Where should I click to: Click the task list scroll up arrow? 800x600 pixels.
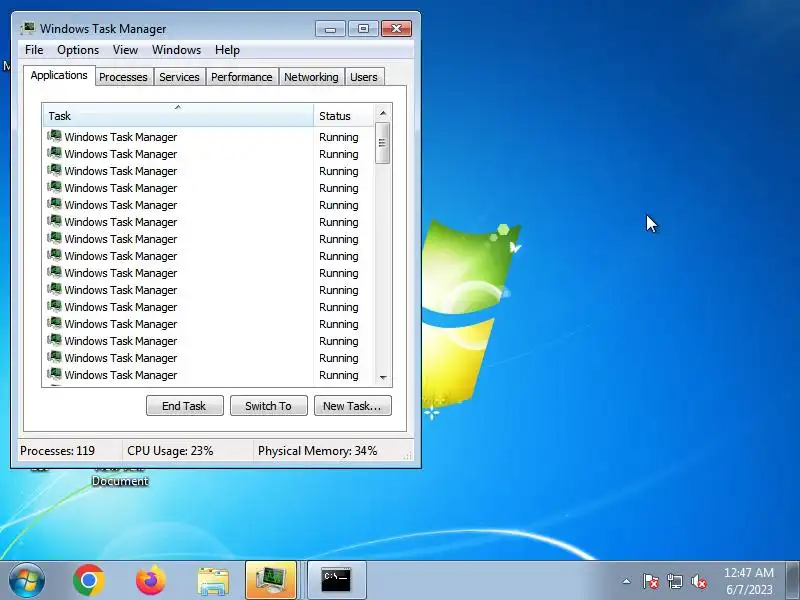(383, 113)
